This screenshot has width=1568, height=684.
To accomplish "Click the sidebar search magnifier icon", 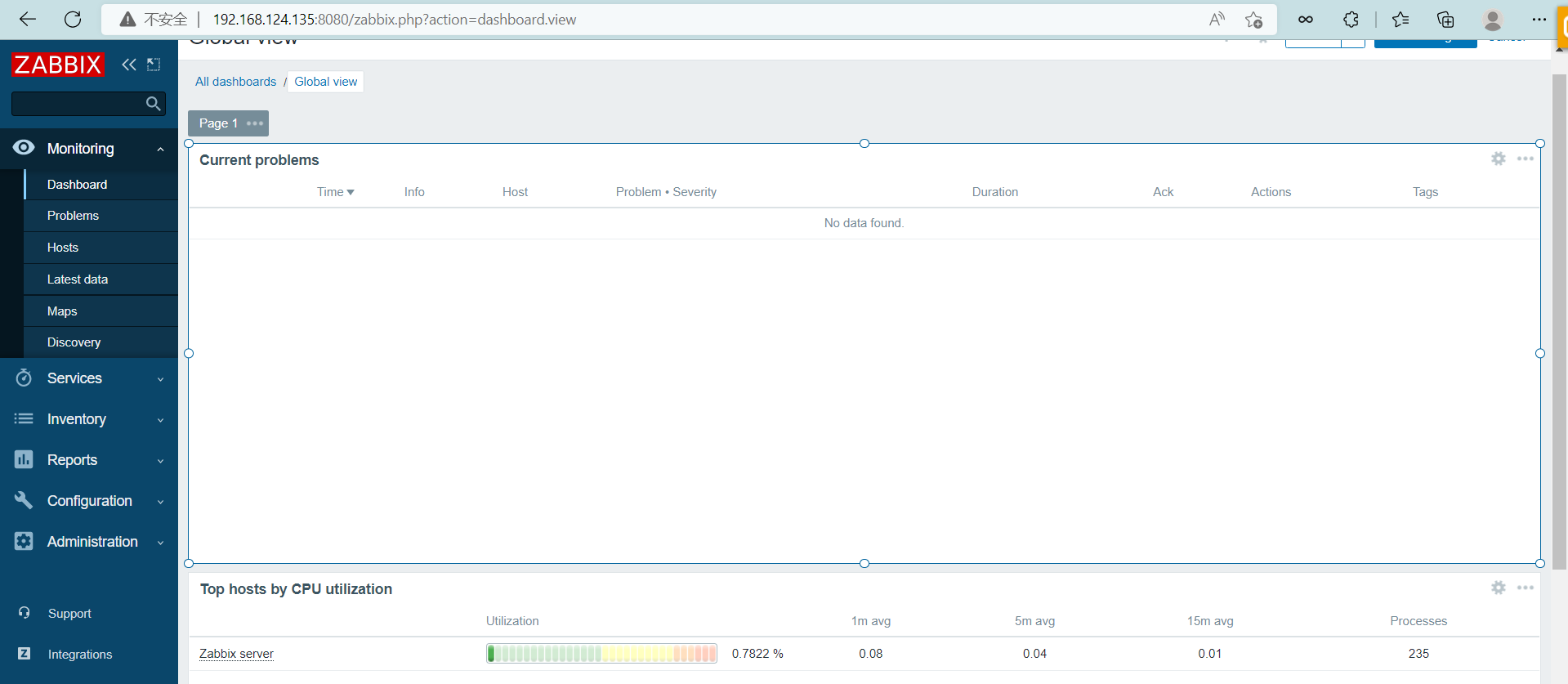I will [153, 104].
